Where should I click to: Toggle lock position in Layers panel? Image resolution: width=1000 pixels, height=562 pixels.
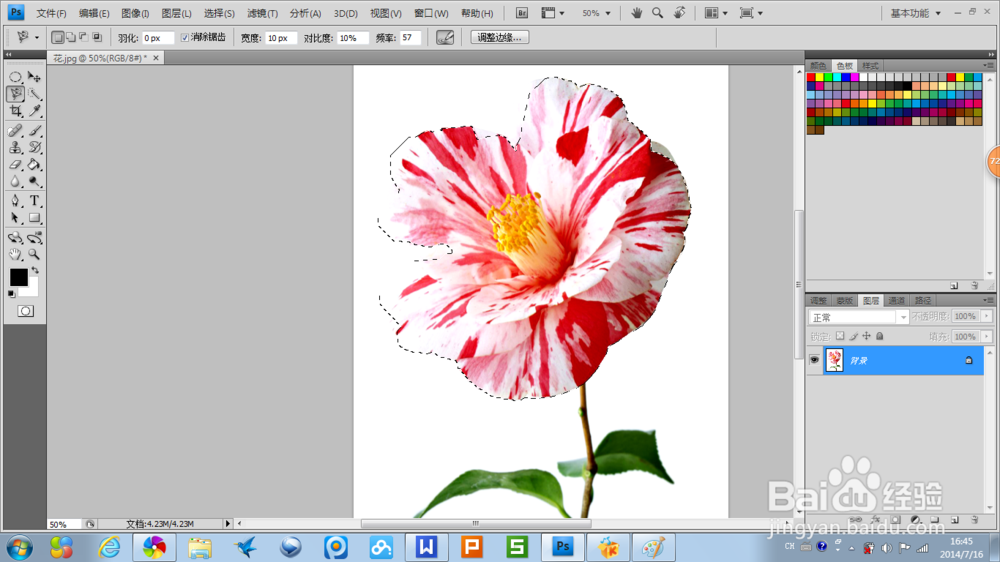[x=866, y=336]
